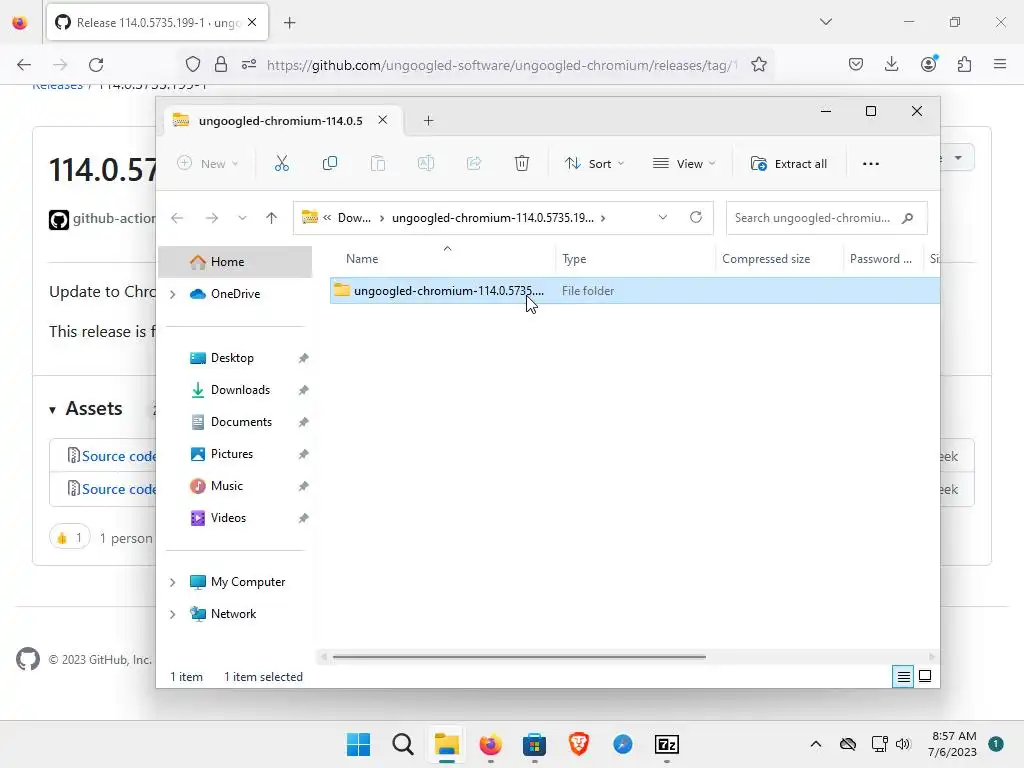Open Firefox hamburger application menu
Image resolution: width=1024 pixels, height=768 pixels.
1000,64
